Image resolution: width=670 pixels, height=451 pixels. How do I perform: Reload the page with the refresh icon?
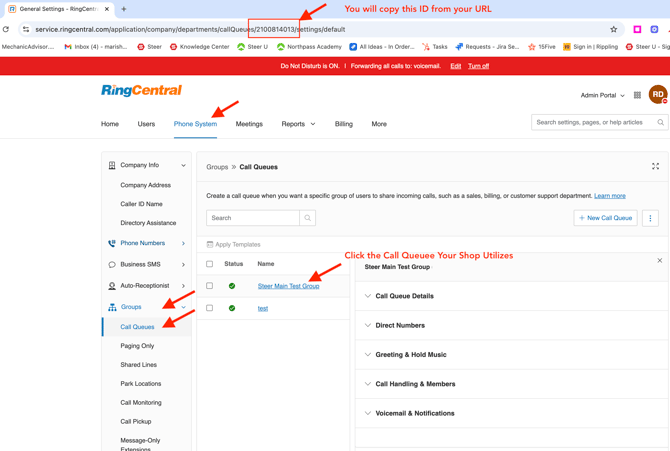[x=6, y=29]
